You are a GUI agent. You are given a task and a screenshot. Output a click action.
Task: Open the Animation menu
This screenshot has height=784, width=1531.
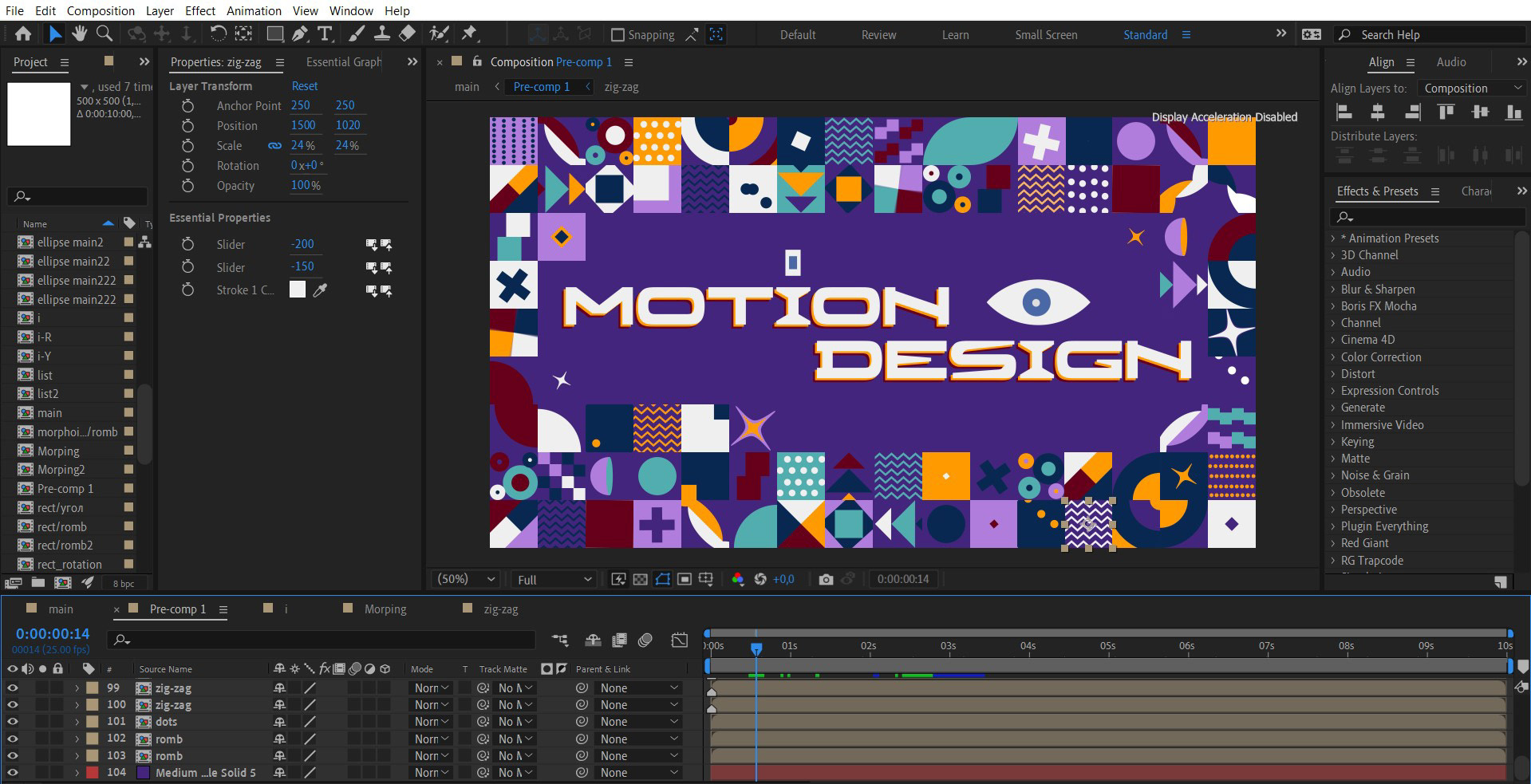(x=254, y=10)
